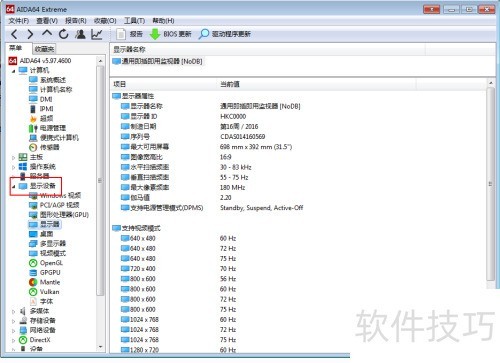
Task: Select the multi-monitor icon
Action: pos(33,244)
